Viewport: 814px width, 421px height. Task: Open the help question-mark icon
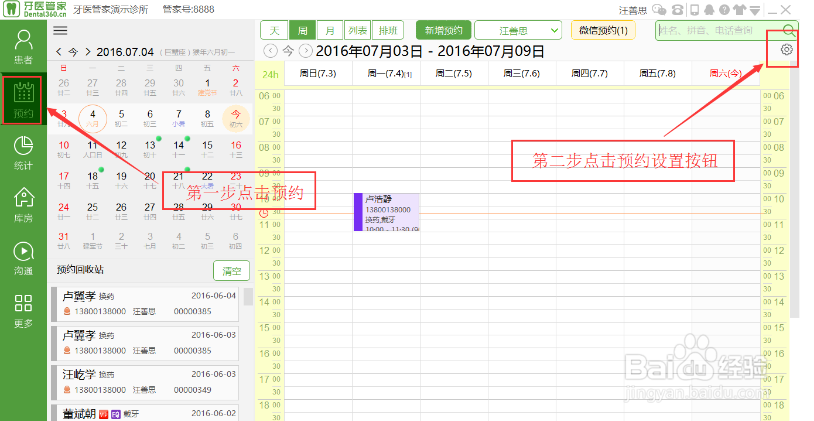coord(724,9)
